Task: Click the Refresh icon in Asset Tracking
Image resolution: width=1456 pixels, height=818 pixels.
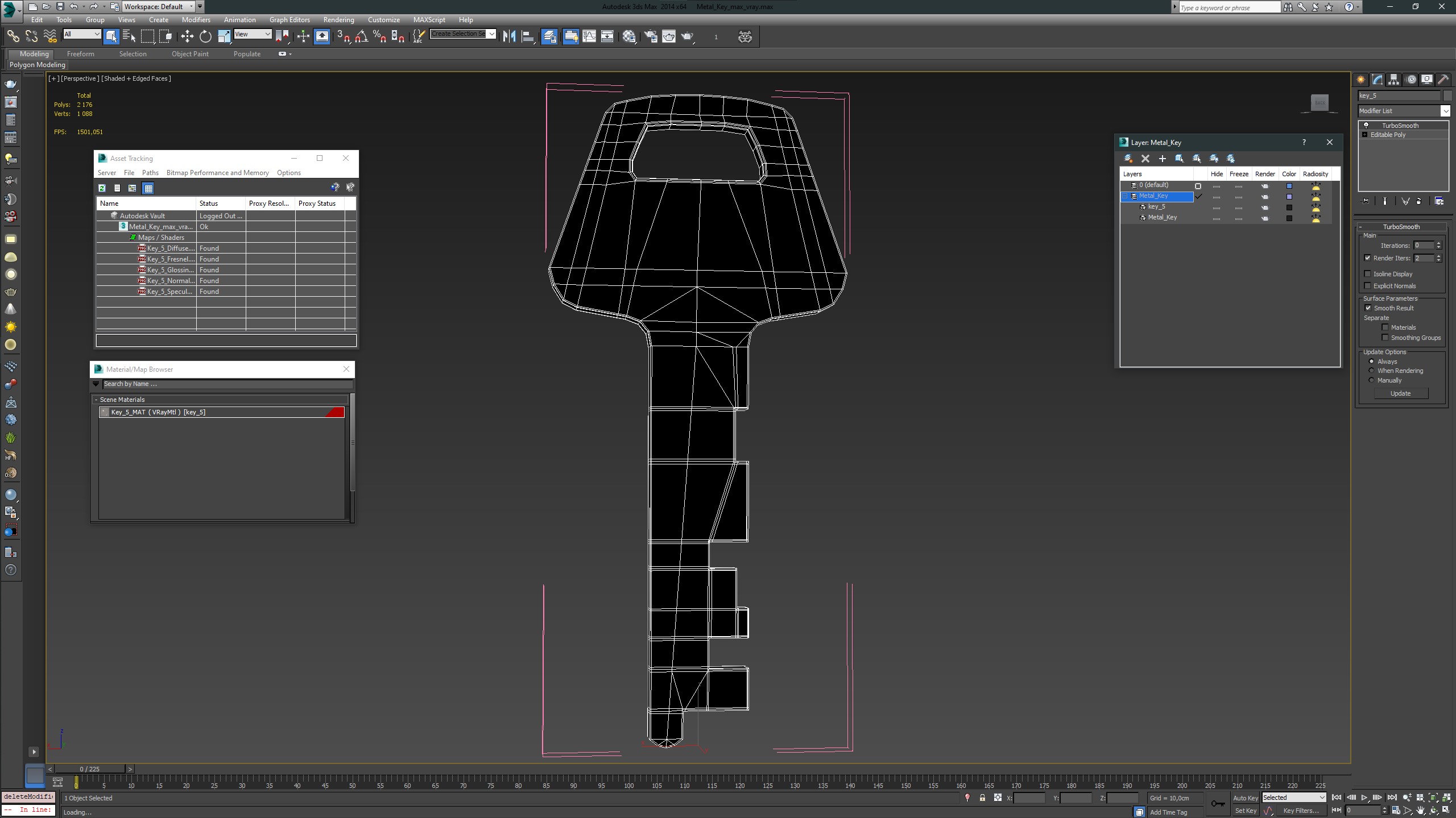Action: click(102, 188)
